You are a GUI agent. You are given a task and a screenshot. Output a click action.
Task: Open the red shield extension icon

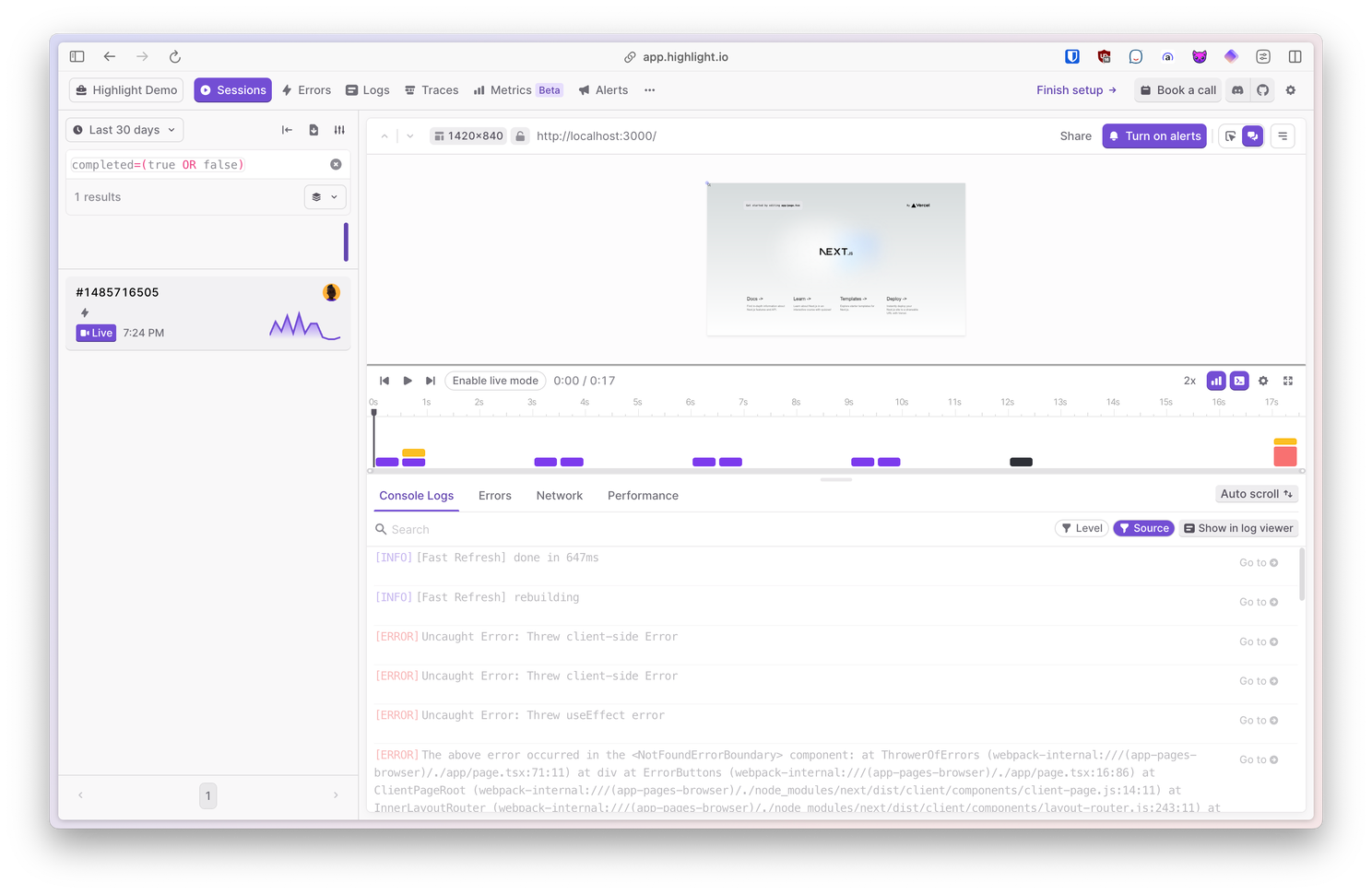pyautogui.click(x=1104, y=56)
